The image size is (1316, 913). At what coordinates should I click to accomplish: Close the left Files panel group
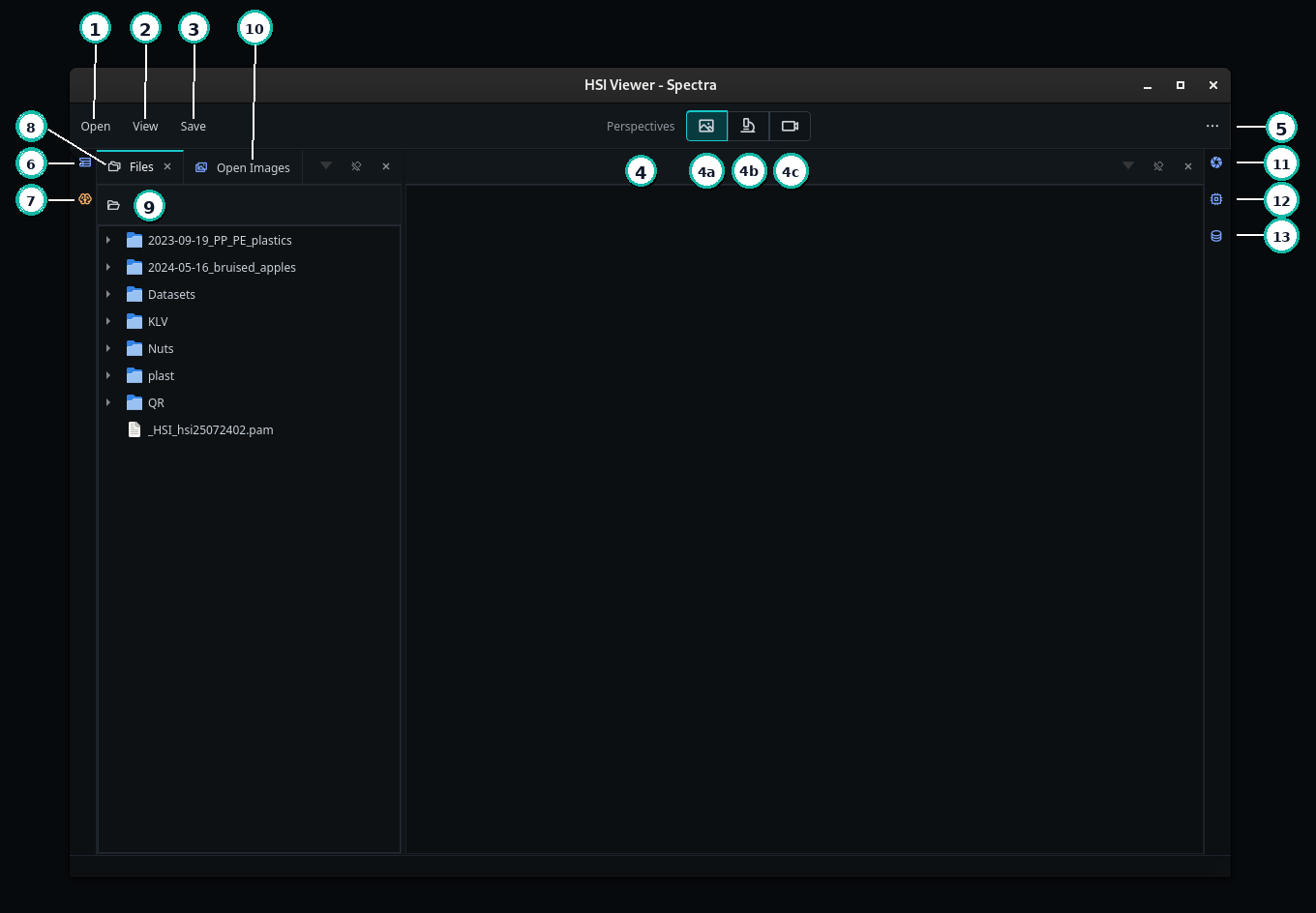(386, 166)
